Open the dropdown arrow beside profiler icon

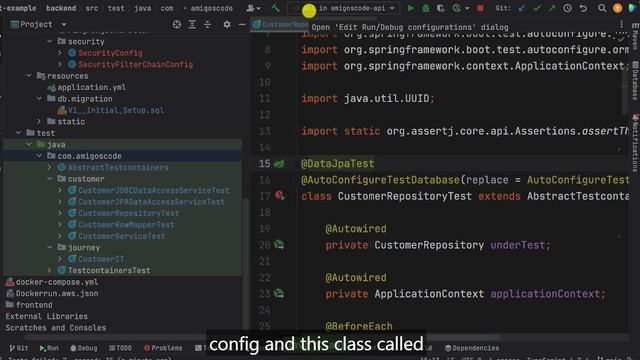pyautogui.click(x=467, y=8)
